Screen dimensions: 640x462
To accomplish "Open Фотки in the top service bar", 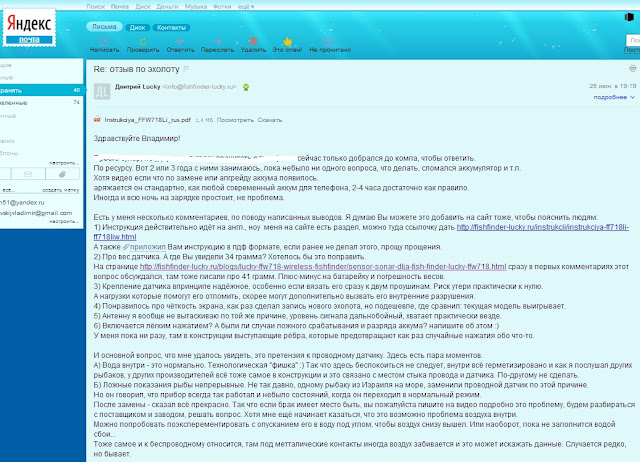I will tap(222, 7).
